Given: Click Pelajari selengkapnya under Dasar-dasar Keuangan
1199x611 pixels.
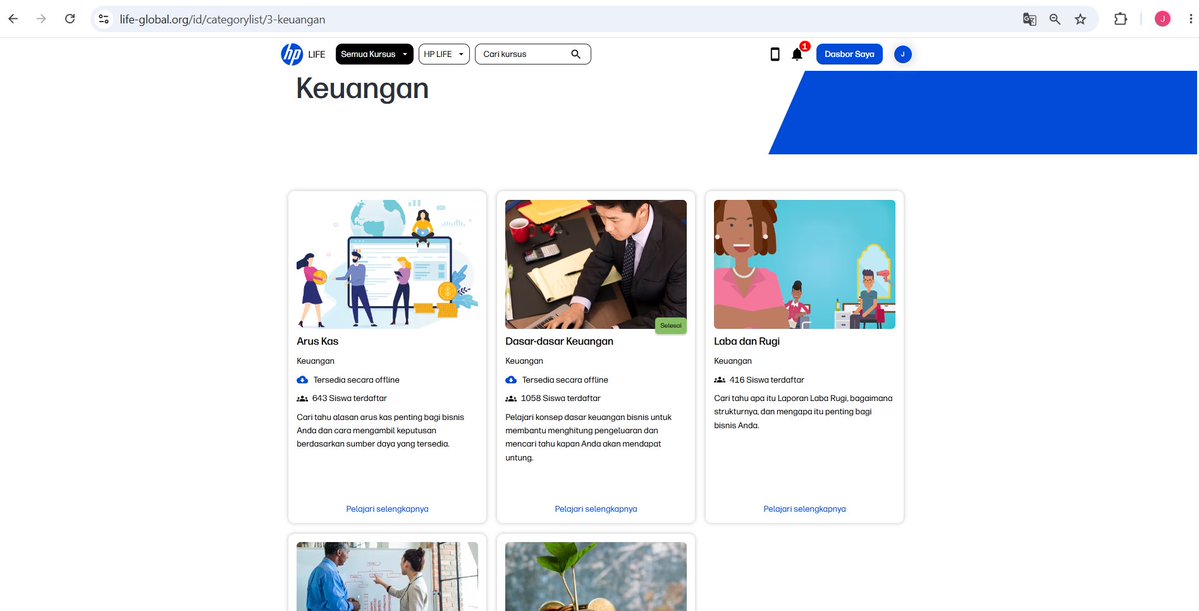Looking at the screenshot, I should (x=596, y=509).
